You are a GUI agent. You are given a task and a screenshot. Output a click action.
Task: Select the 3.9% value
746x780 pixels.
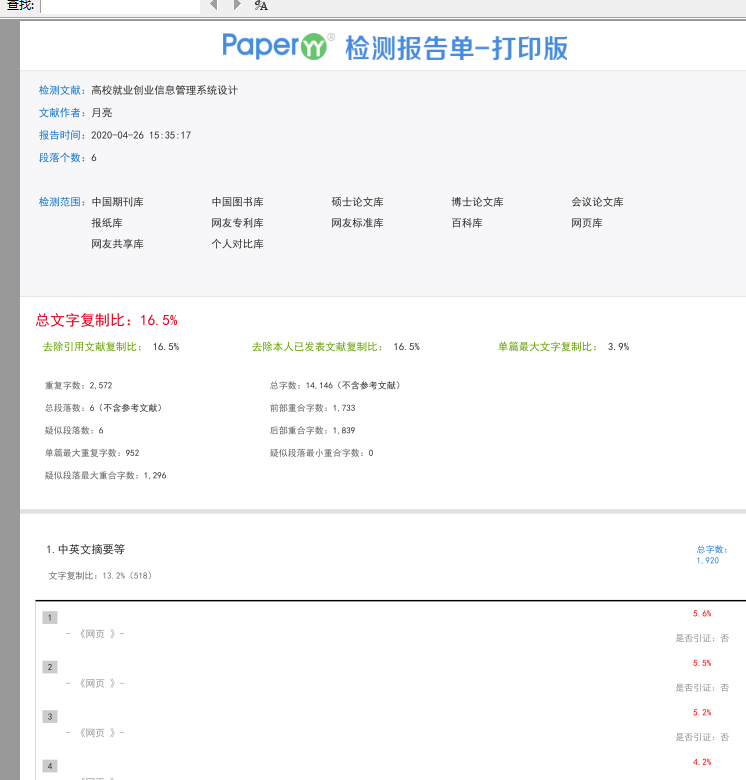pos(618,347)
